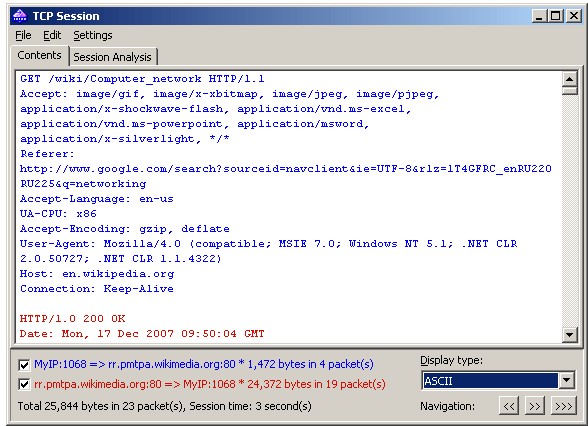Click the >>> next session navigation button
The height and width of the screenshot is (426, 588).
[564, 406]
